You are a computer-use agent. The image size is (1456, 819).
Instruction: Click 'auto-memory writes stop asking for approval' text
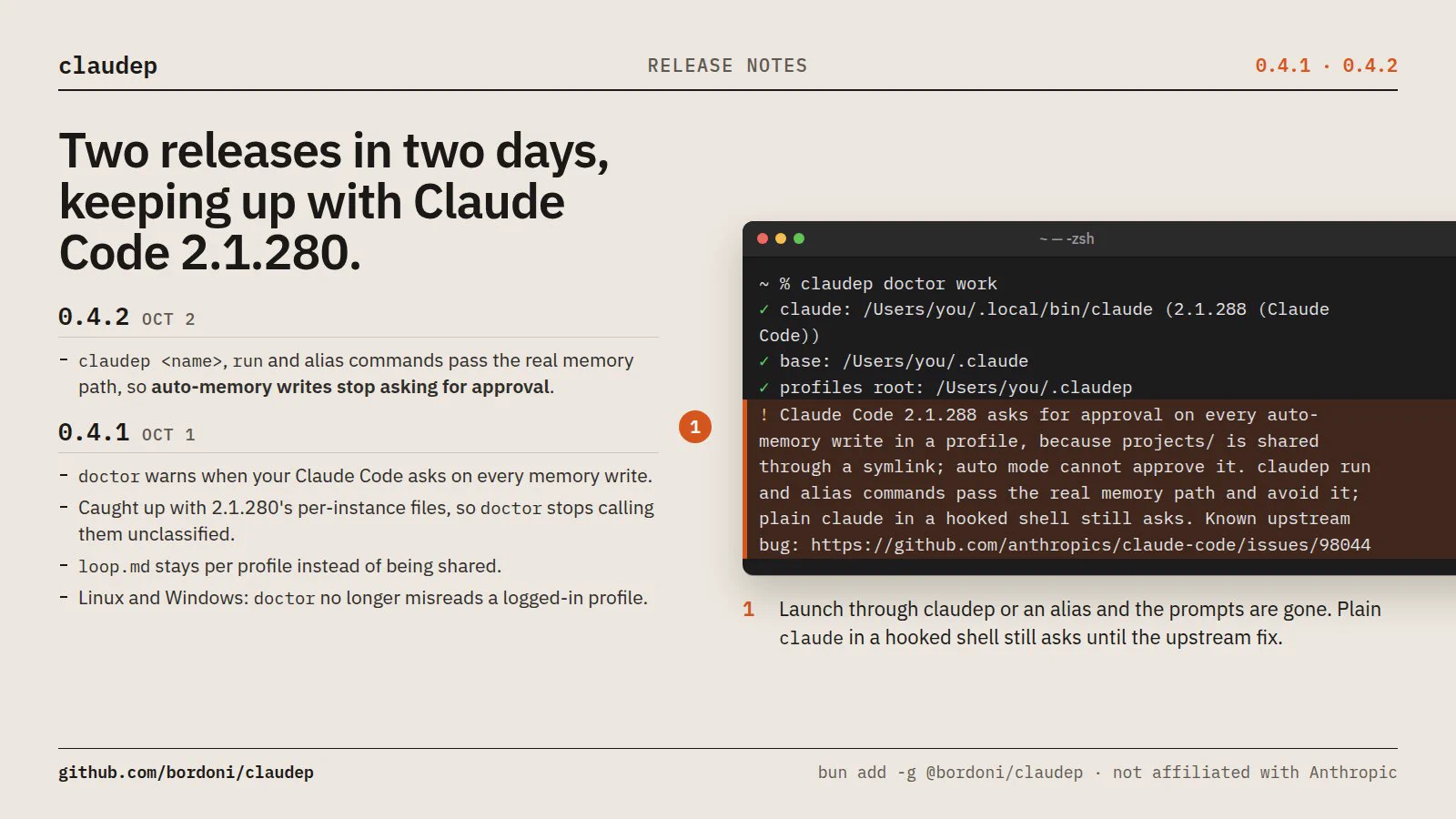click(350, 387)
